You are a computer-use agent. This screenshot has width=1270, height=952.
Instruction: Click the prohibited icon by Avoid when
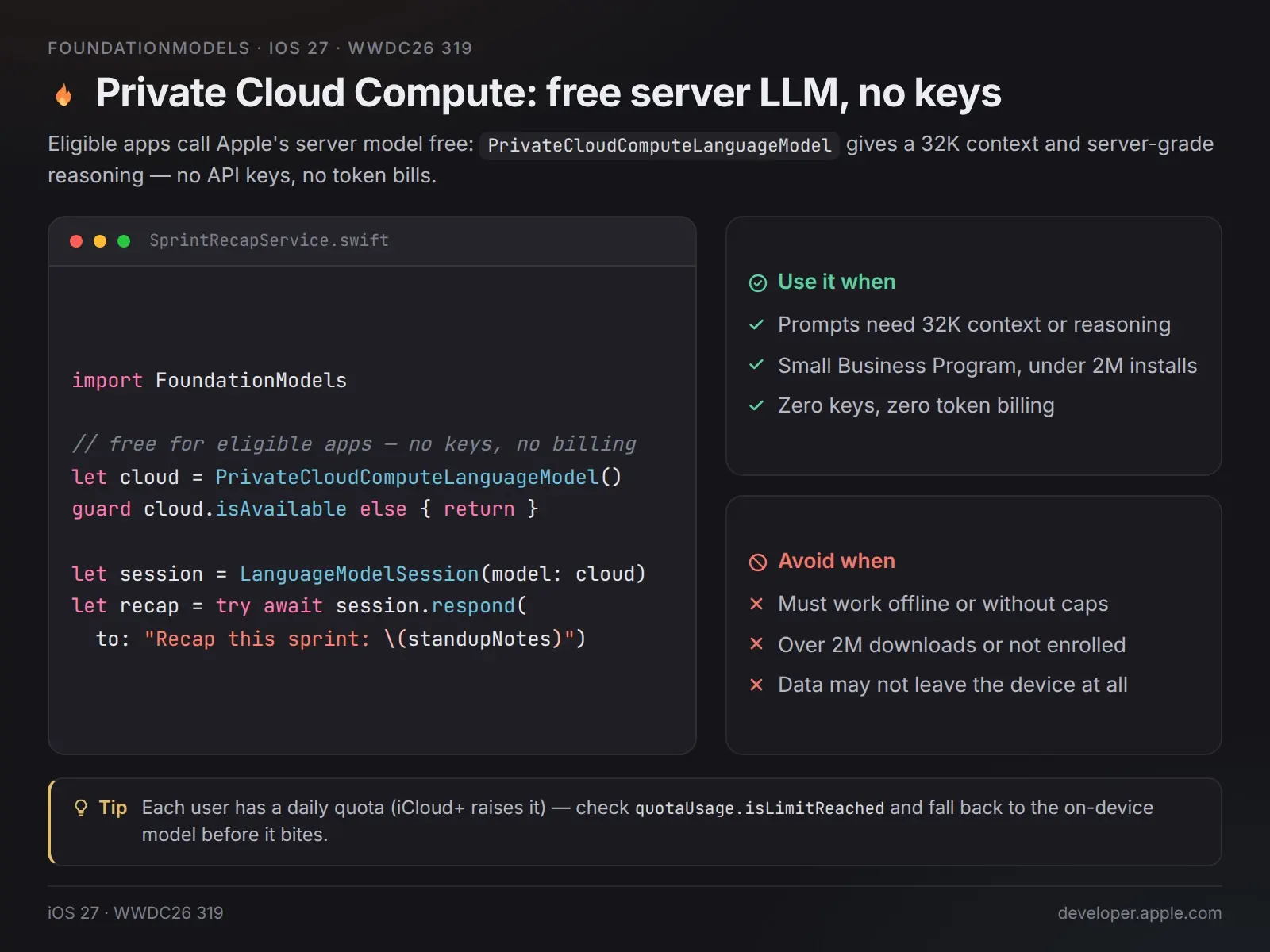758,562
